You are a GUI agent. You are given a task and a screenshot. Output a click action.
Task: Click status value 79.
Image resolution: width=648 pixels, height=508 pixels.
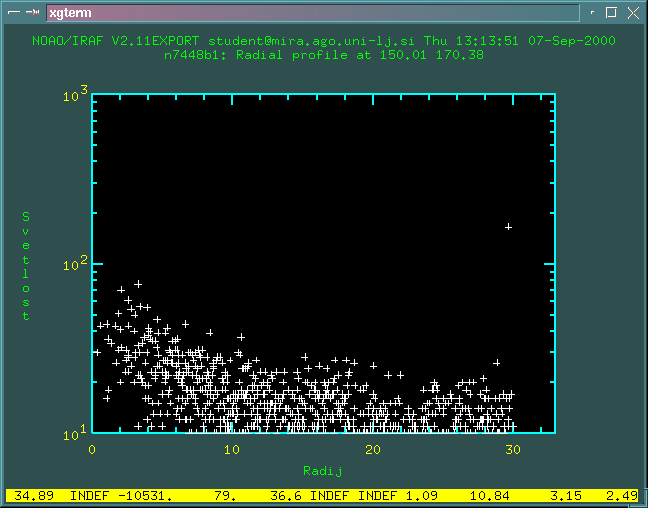pyautogui.click(x=226, y=496)
